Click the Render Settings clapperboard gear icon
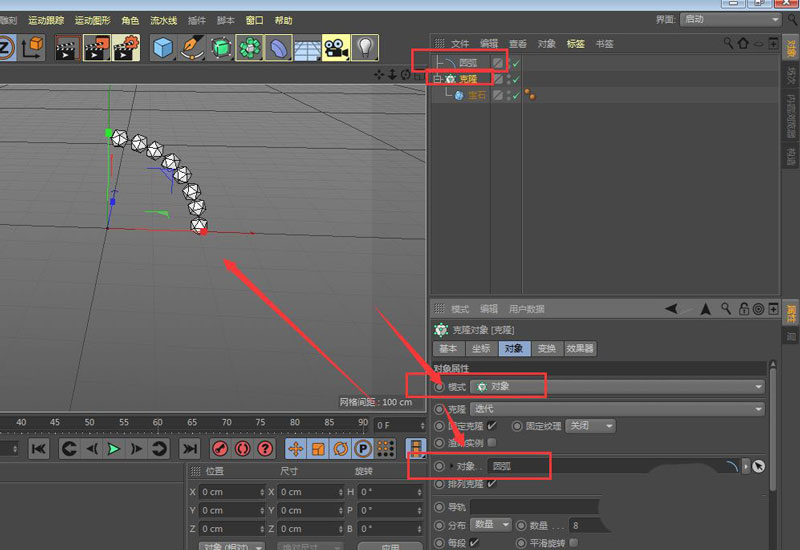This screenshot has height=550, width=800. (x=126, y=47)
